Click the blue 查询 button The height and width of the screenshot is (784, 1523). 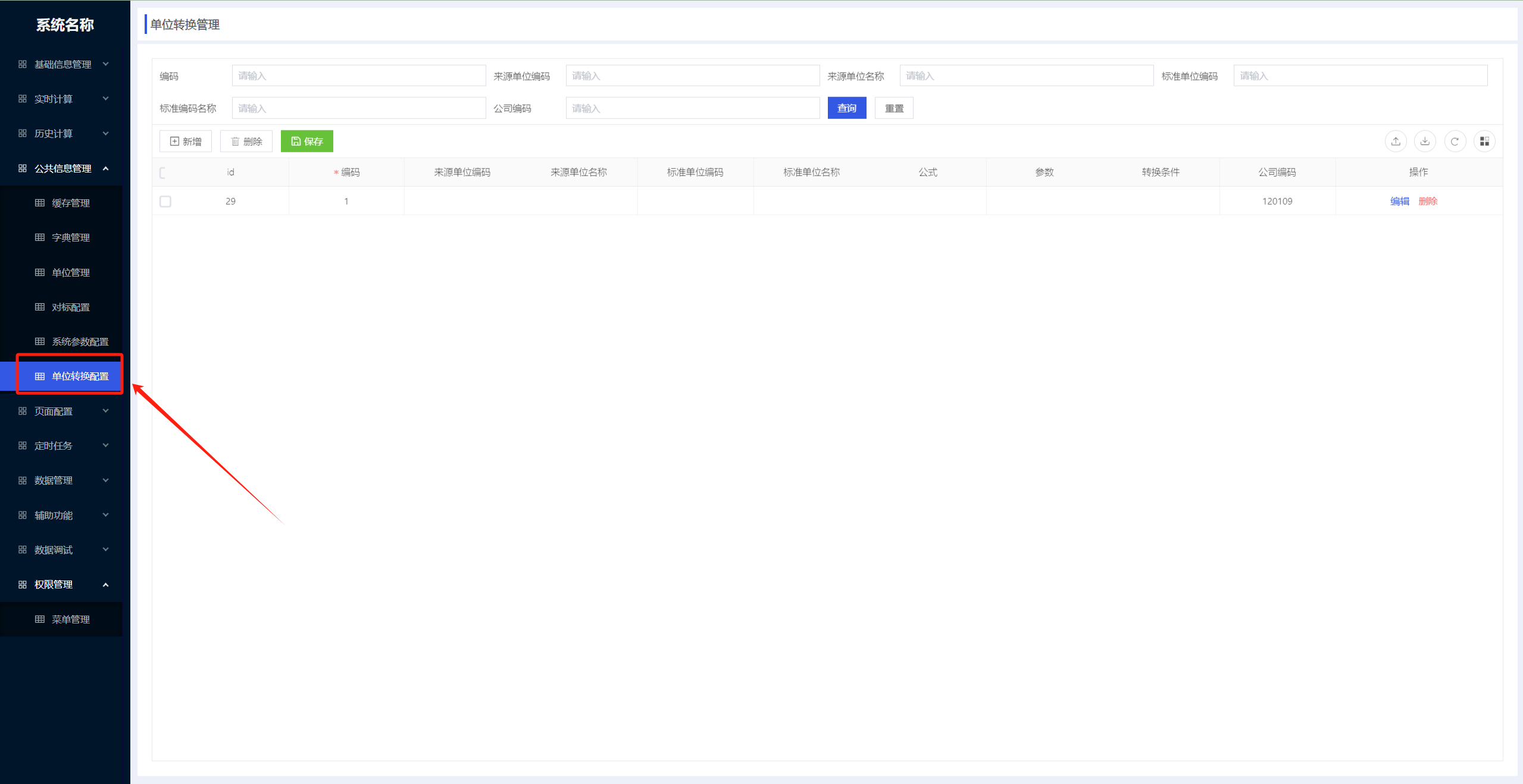click(x=847, y=108)
